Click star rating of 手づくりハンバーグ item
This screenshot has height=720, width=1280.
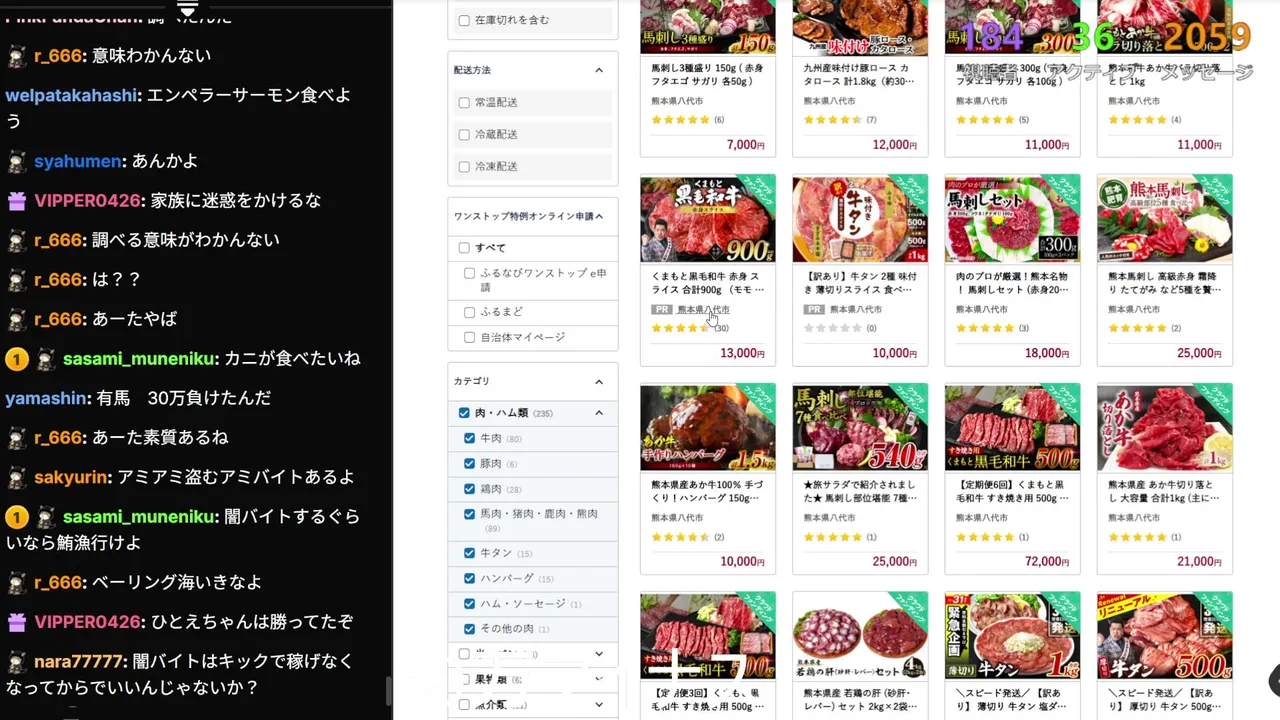(x=680, y=537)
